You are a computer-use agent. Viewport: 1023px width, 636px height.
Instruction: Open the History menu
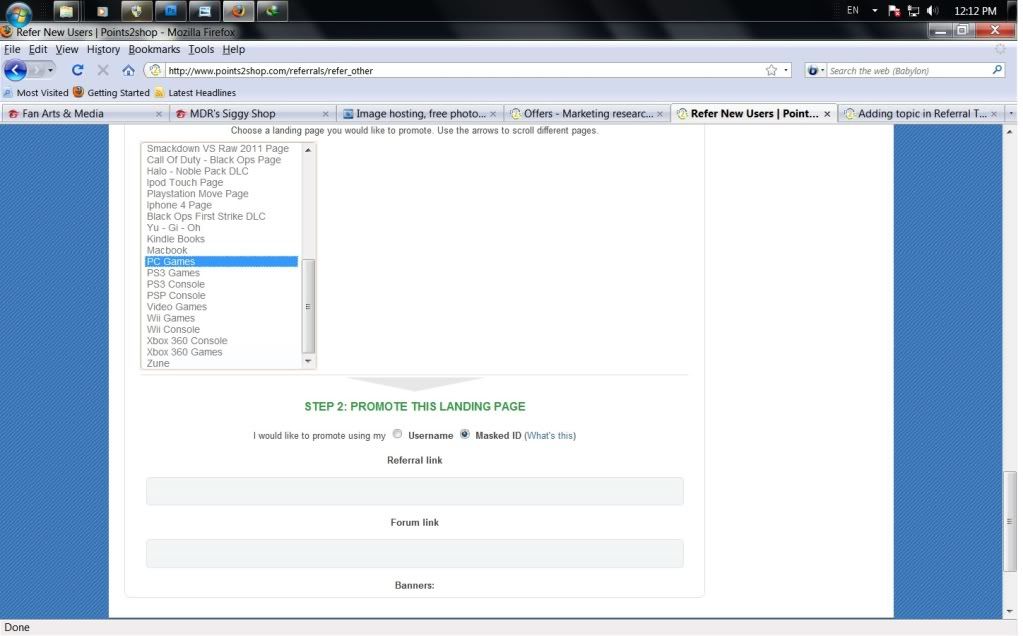[x=103, y=50]
